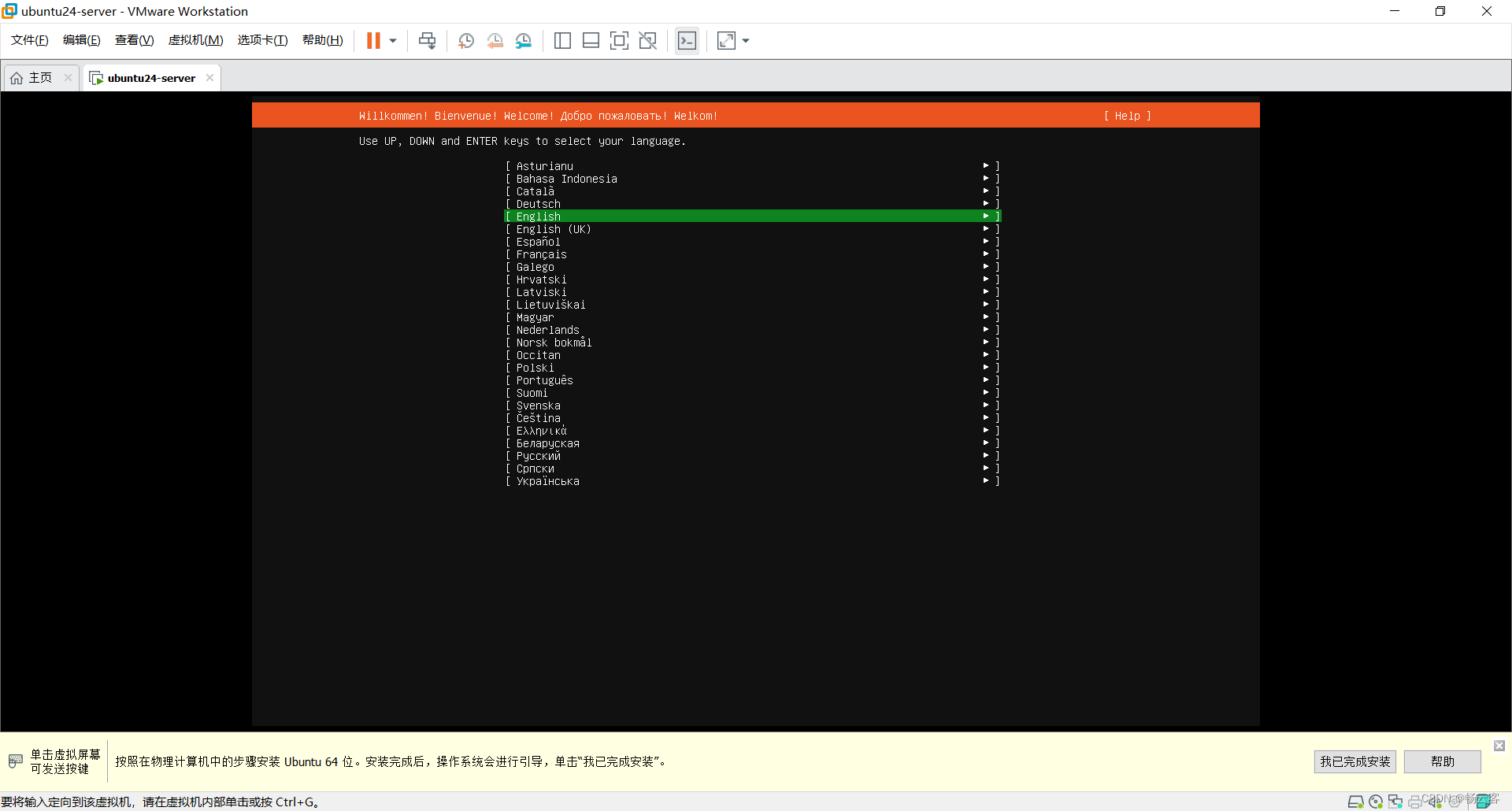
Task: Select Čeština language row
Action: [752, 418]
